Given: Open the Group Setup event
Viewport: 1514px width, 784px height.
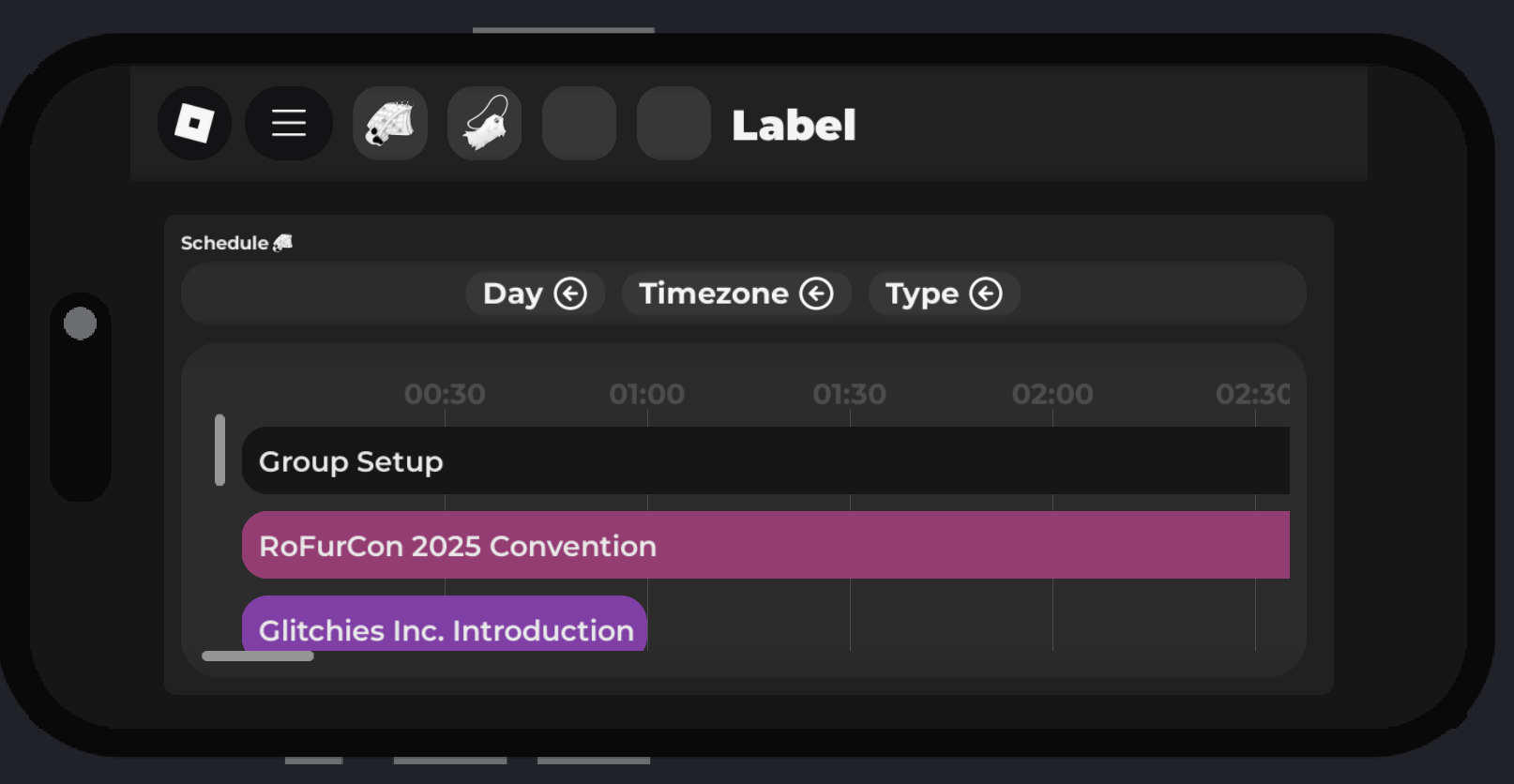Looking at the screenshot, I should 765,460.
